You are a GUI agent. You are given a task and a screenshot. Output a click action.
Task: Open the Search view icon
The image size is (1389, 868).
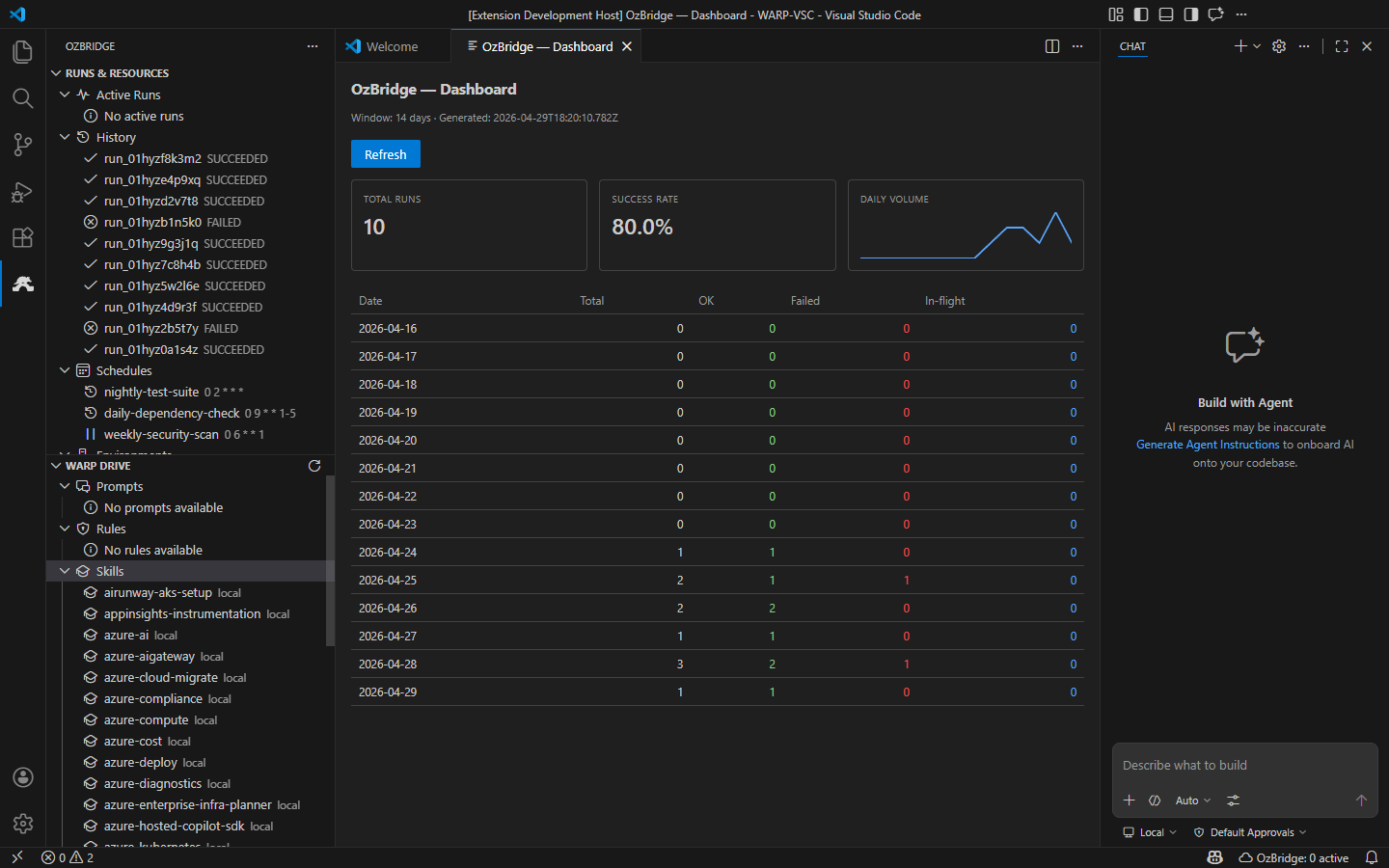(22, 98)
